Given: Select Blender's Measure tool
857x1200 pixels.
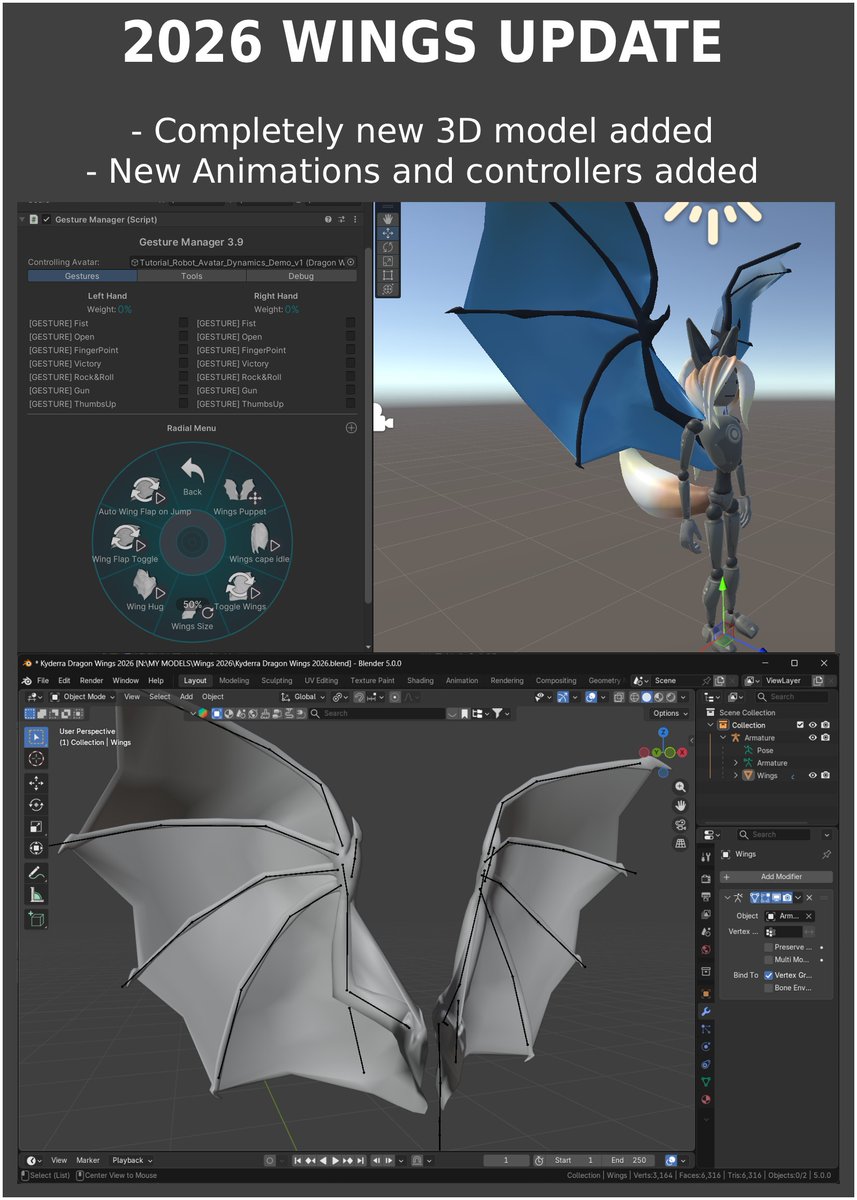Looking at the screenshot, I should coord(36,895).
